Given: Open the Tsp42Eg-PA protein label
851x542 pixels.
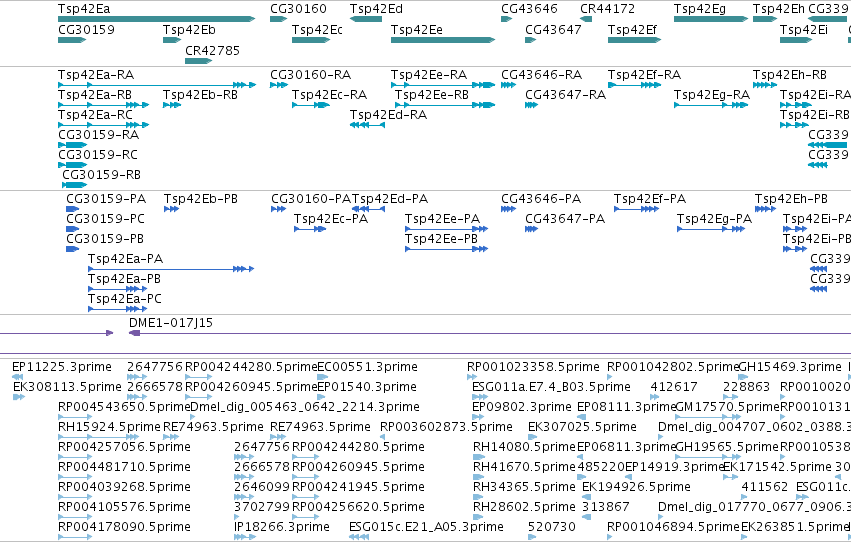Looking at the screenshot, I should pyautogui.click(x=714, y=219).
